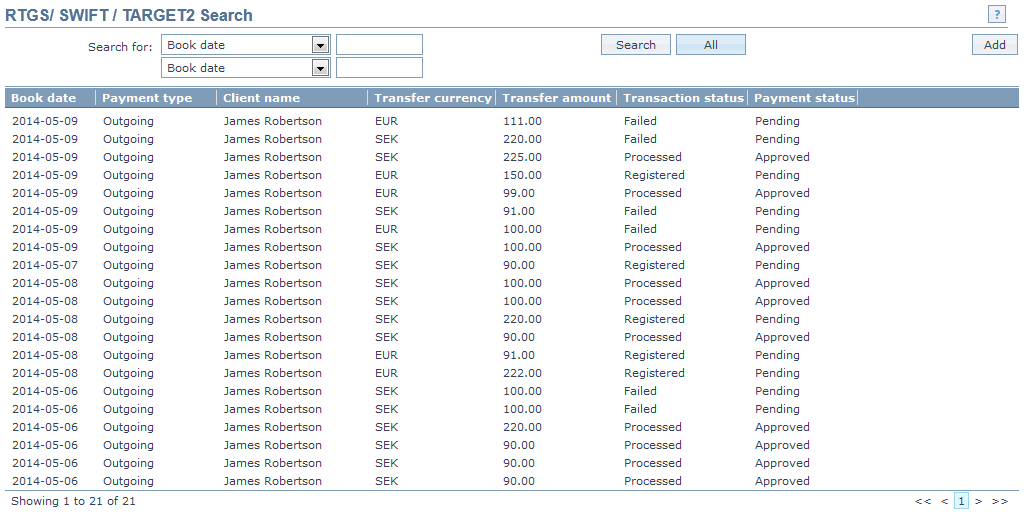This screenshot has height=516, width=1026.
Task: Select page 1 in the pagination
Action: click(961, 502)
